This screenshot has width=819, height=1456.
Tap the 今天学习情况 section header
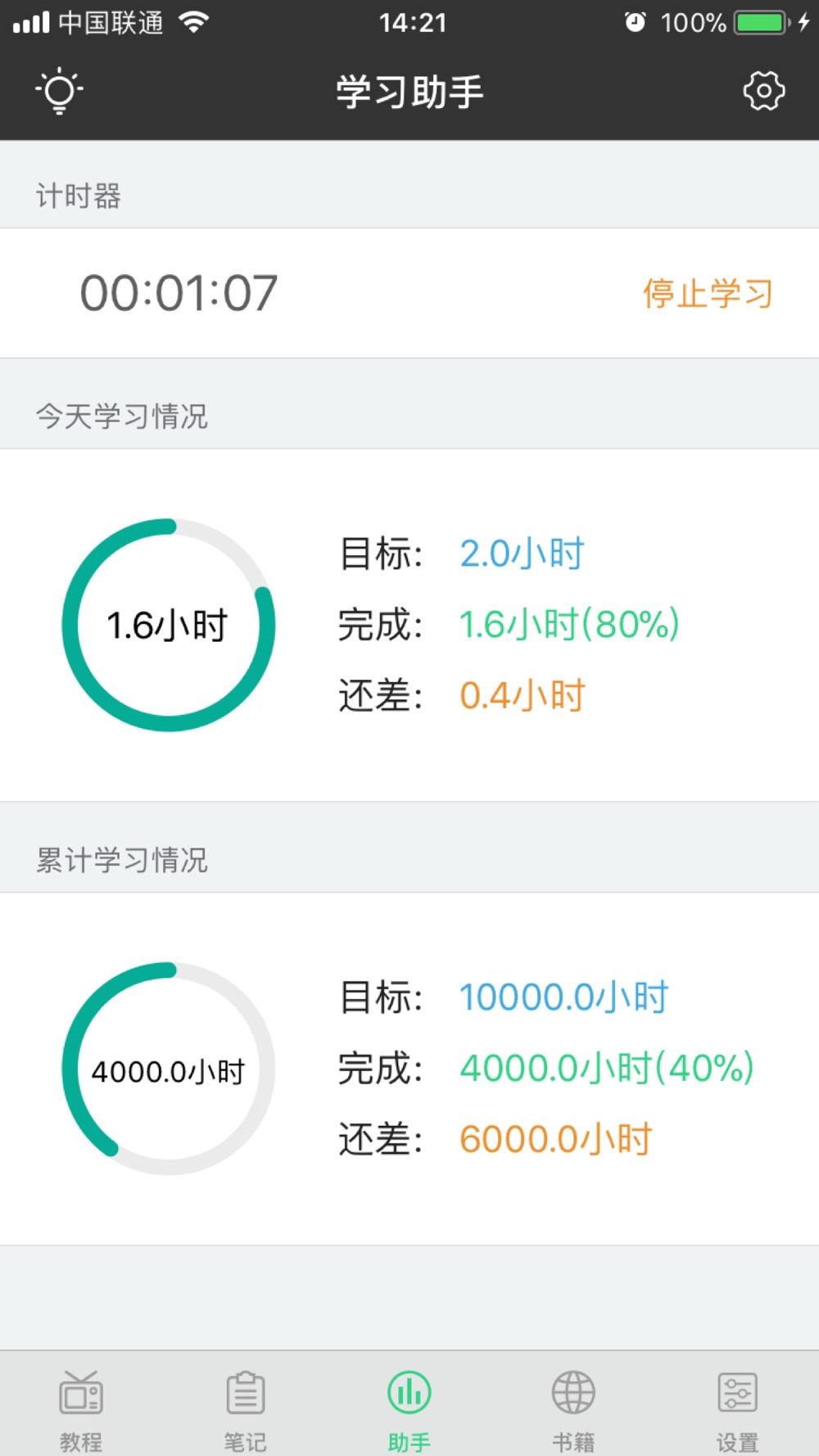121,416
